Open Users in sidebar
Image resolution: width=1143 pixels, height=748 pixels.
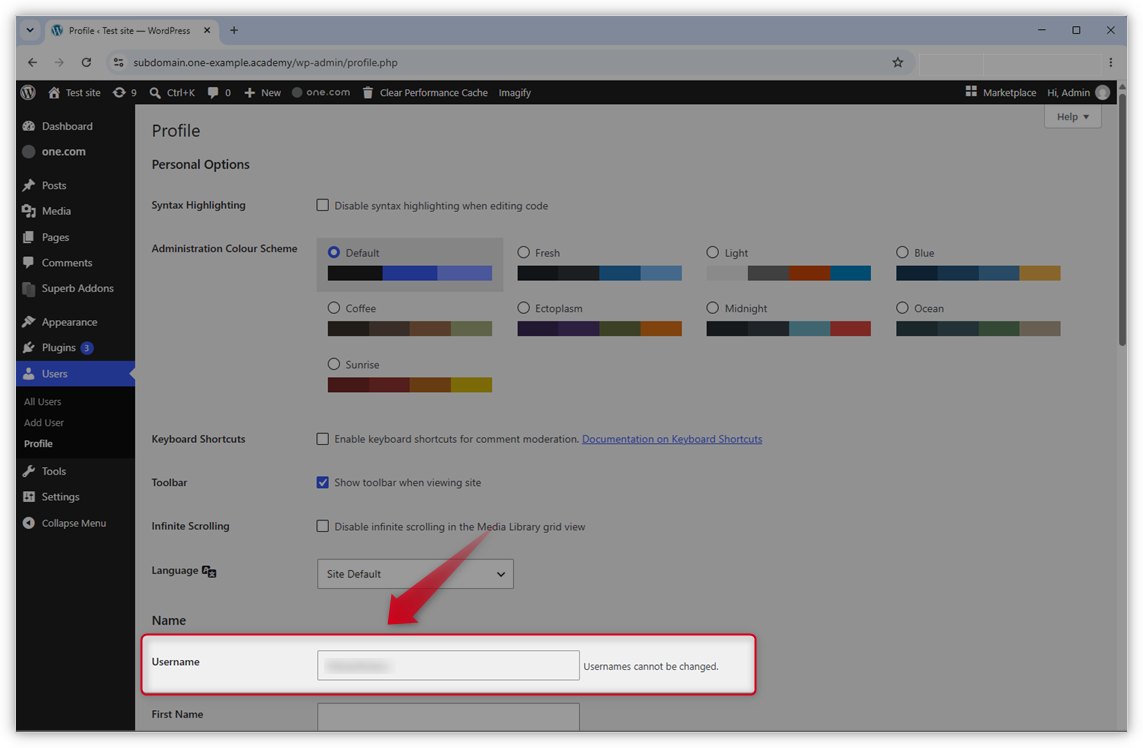75,373
